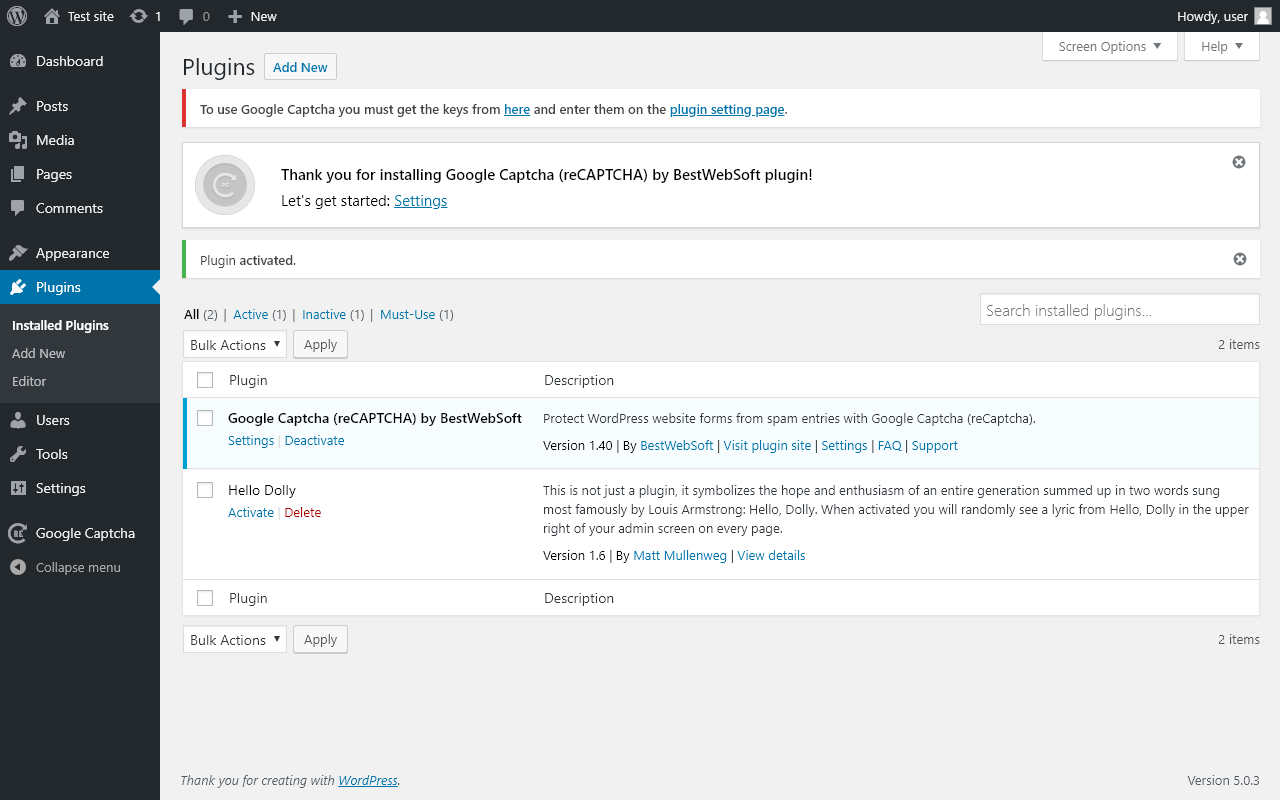
Task: Tick the Hello Dolly plugin checkbox
Action: (x=205, y=490)
